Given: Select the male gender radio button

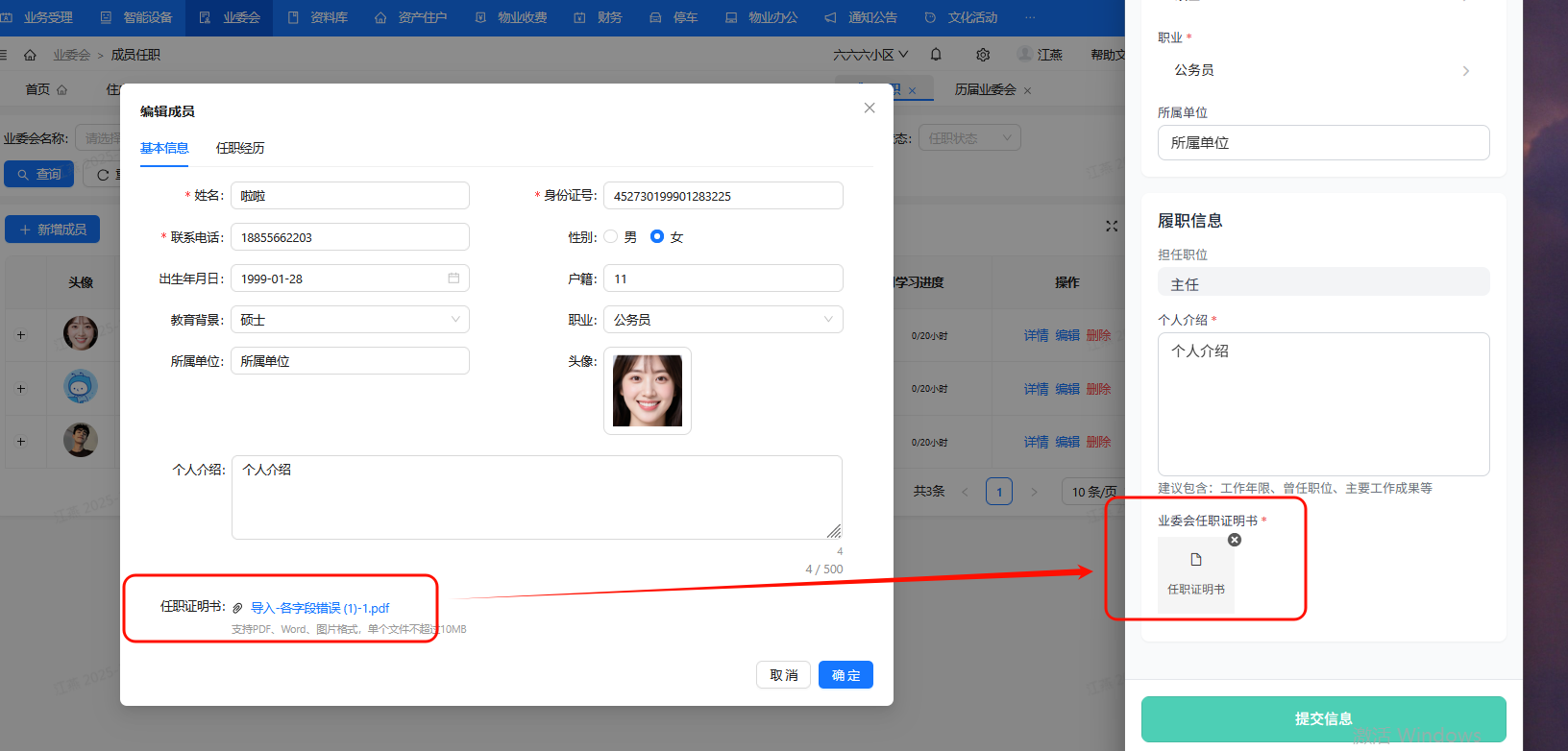Looking at the screenshot, I should tap(611, 236).
